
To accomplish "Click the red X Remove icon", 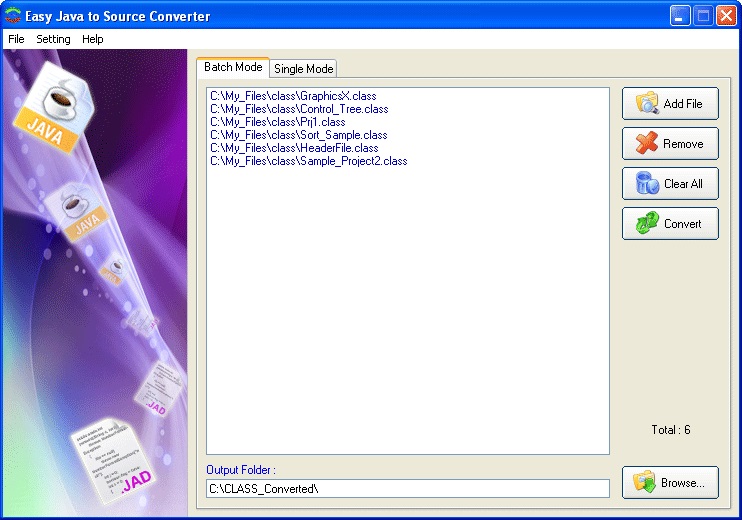I will (646, 143).
